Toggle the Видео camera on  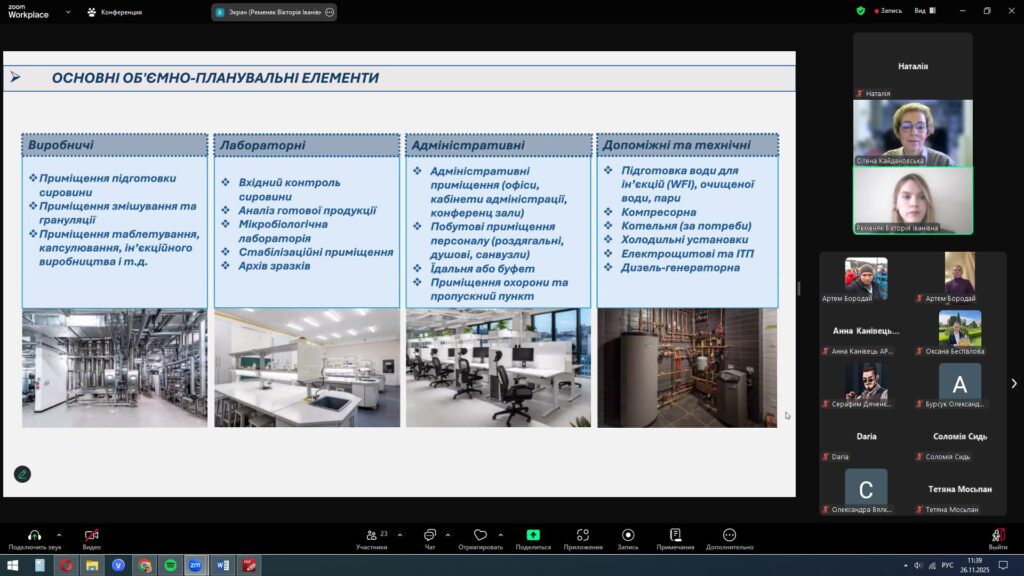coord(91,535)
